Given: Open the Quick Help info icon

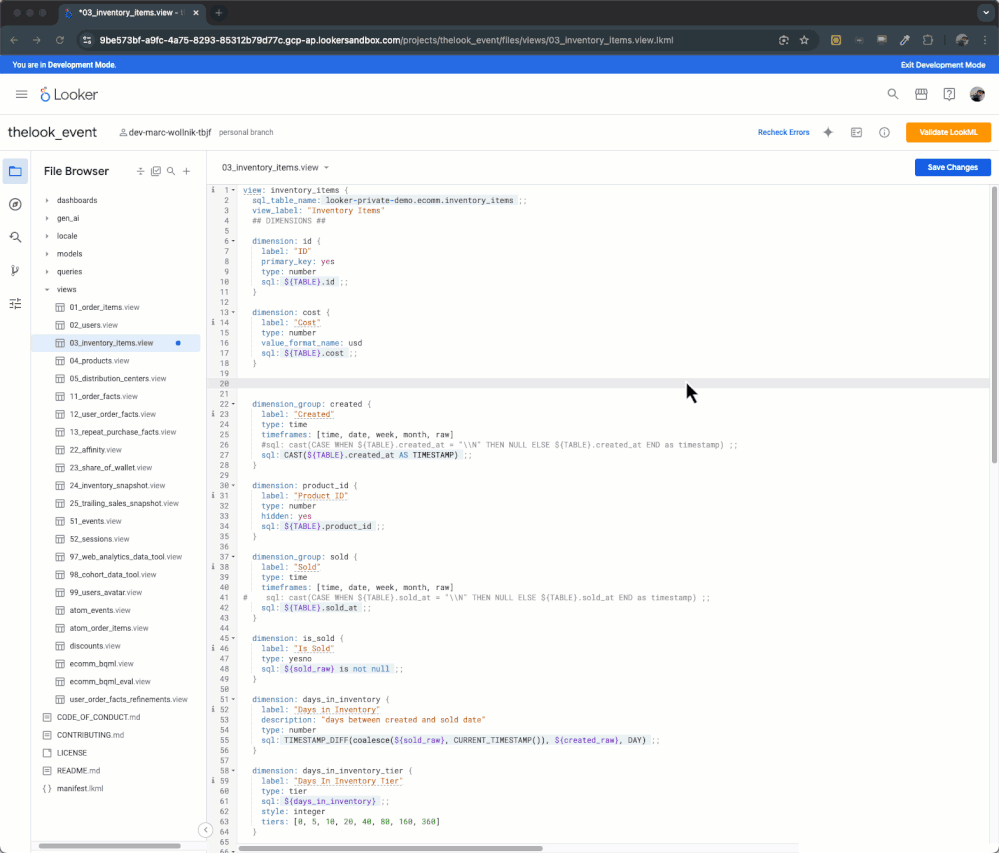Looking at the screenshot, I should pyautogui.click(x=884, y=133).
